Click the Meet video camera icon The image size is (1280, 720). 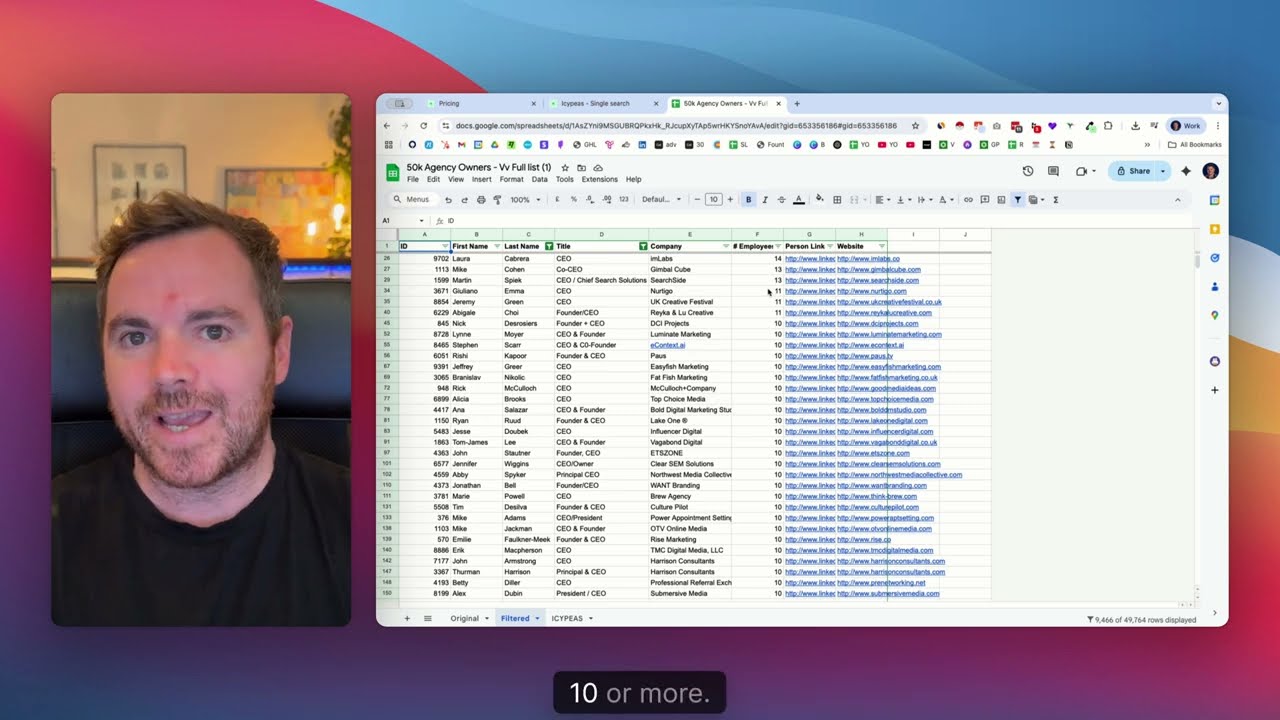click(1081, 171)
